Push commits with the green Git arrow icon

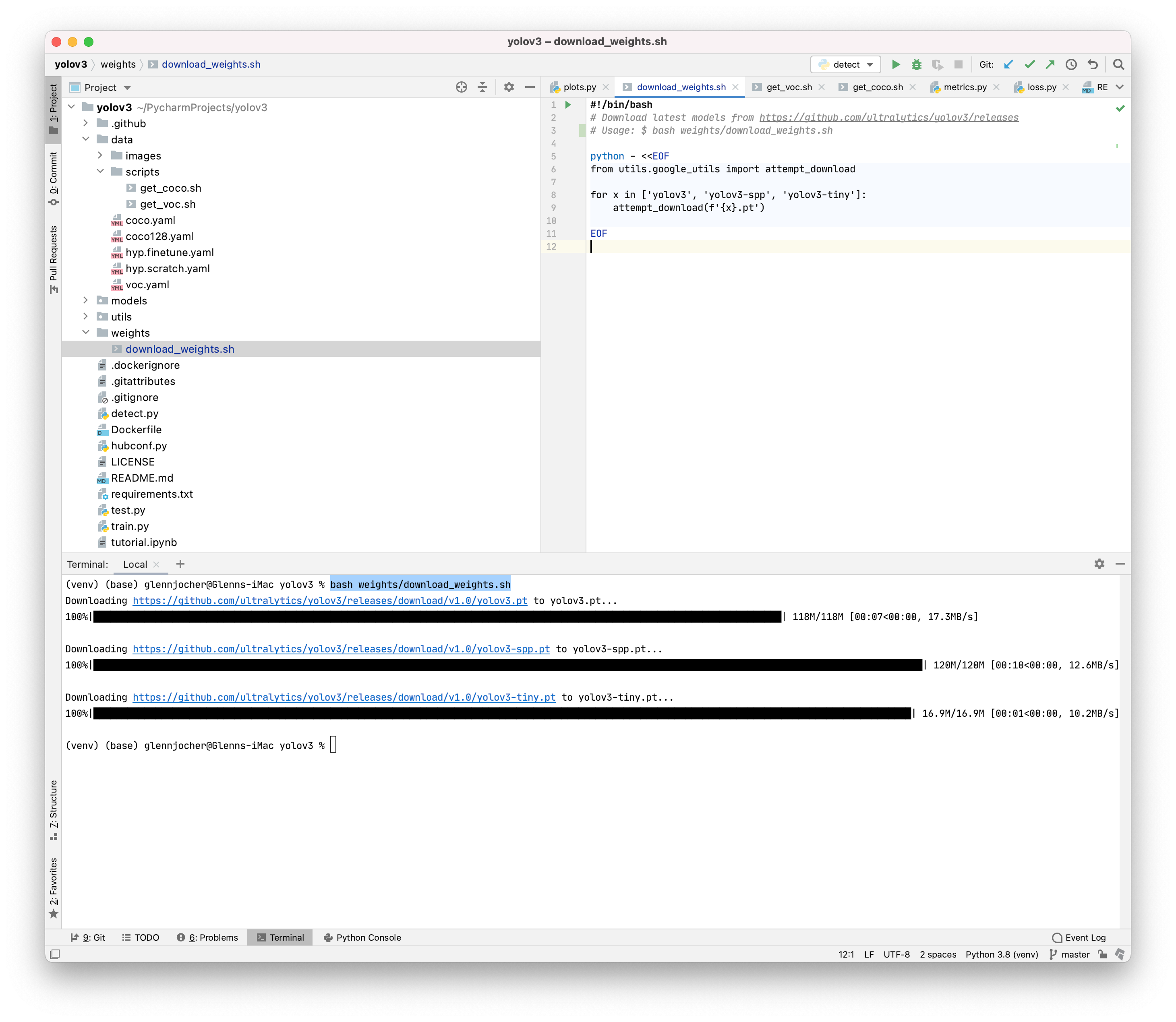coord(1050,64)
